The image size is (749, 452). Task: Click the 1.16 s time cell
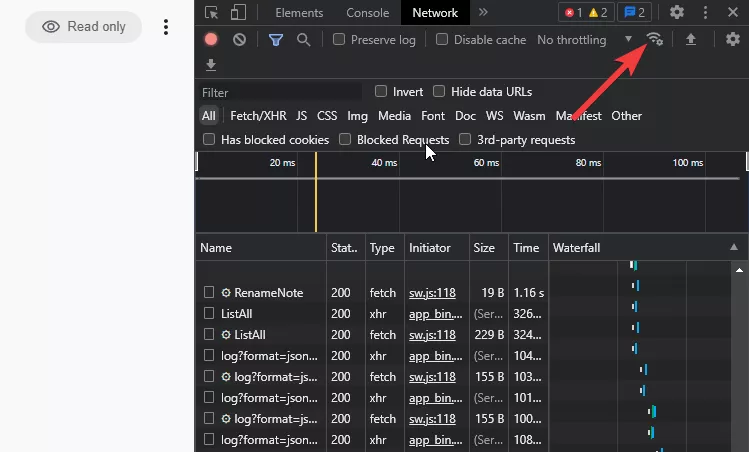528,292
